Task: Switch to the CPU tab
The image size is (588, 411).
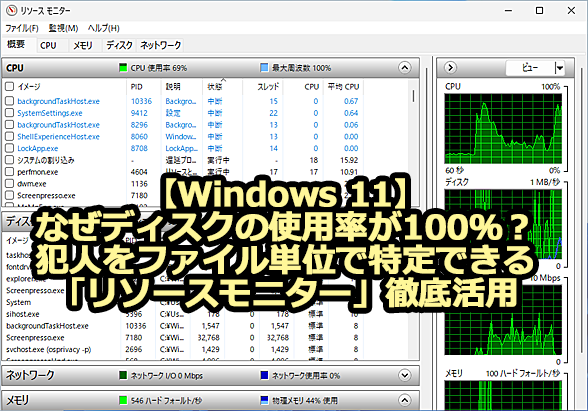Action: tap(48, 45)
